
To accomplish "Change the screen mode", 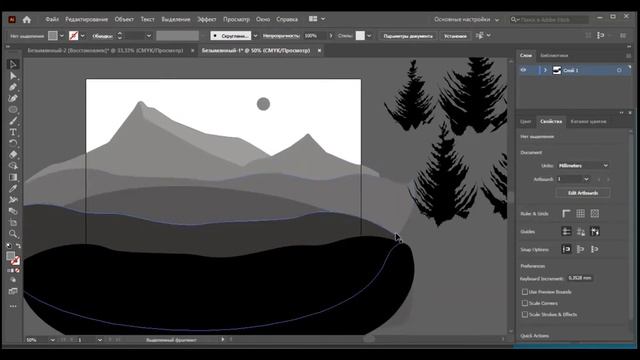I will [x=13, y=291].
